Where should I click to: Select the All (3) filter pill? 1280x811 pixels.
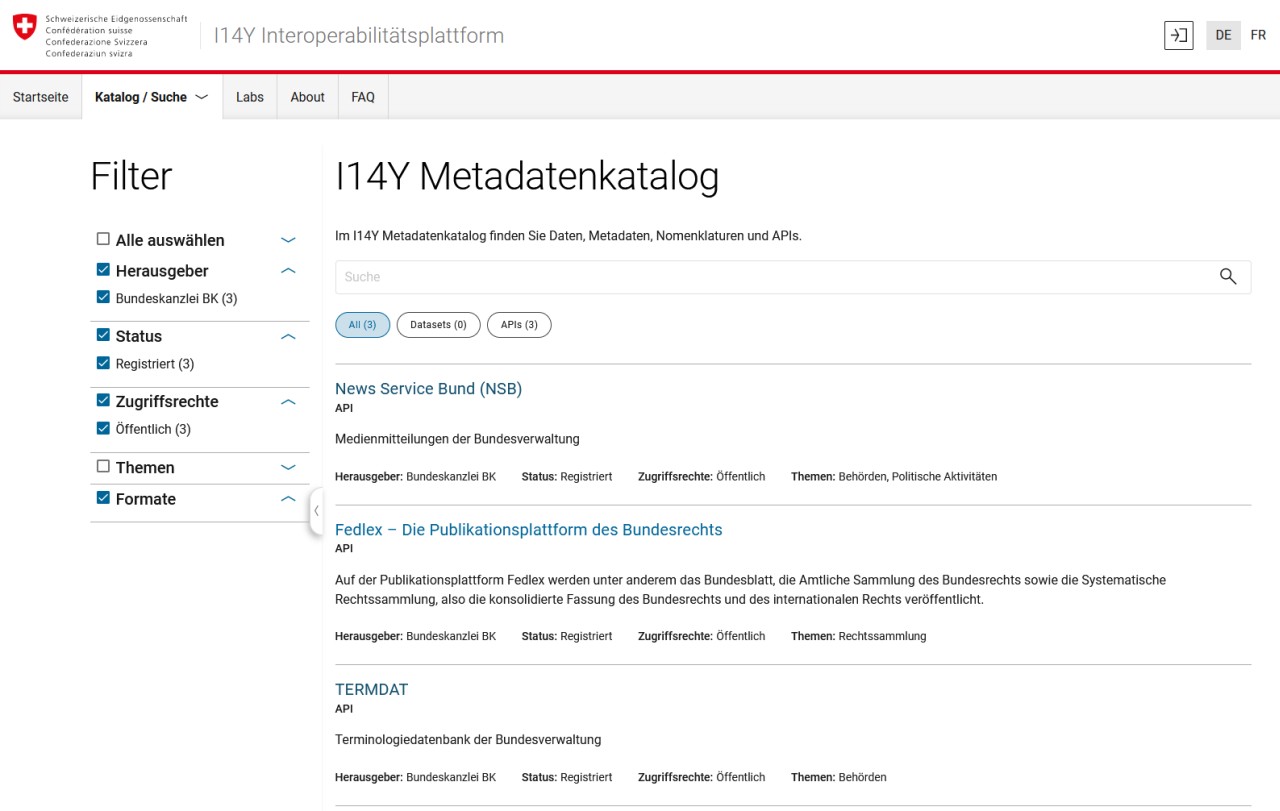(362, 325)
